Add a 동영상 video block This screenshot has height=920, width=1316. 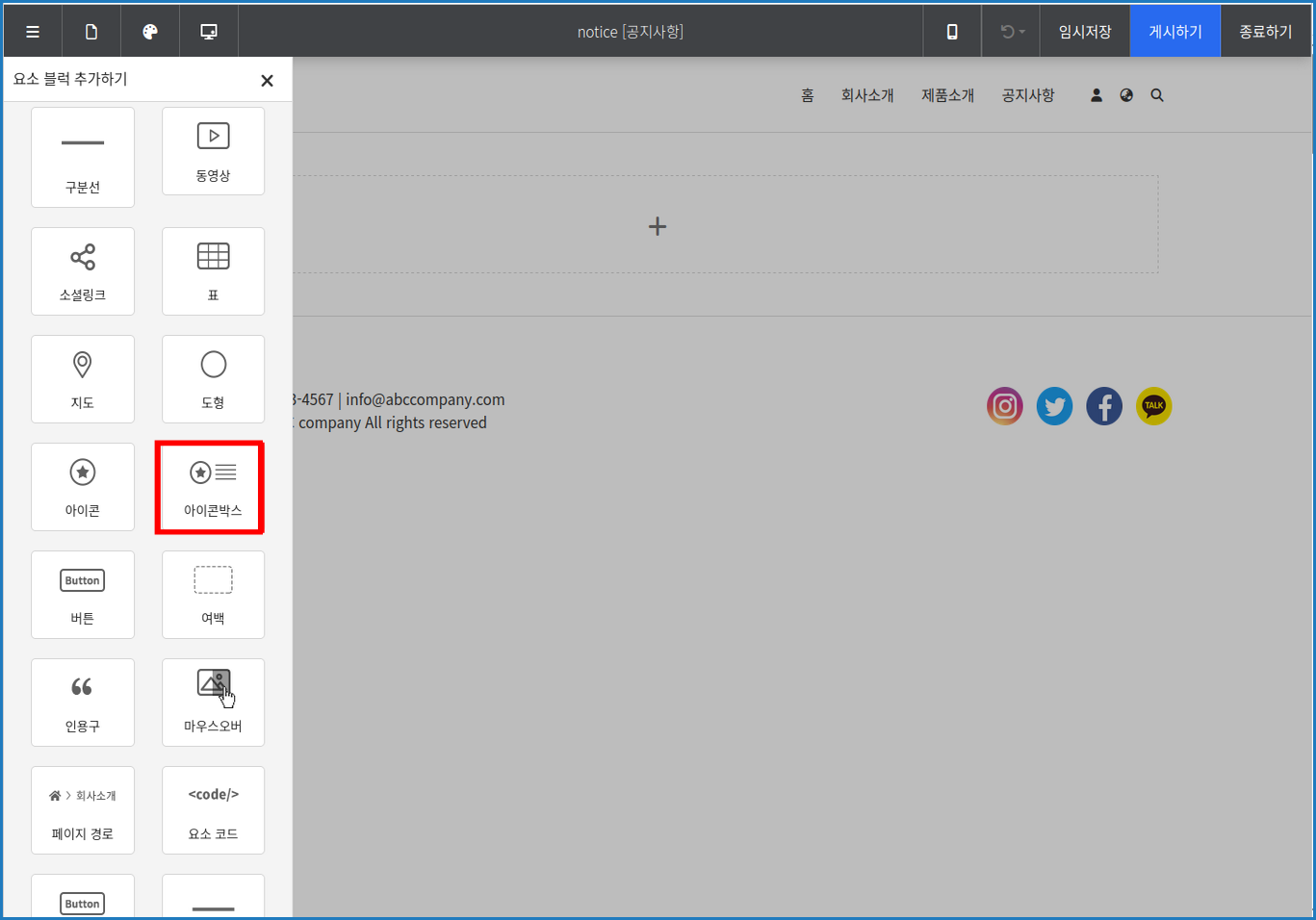213,151
